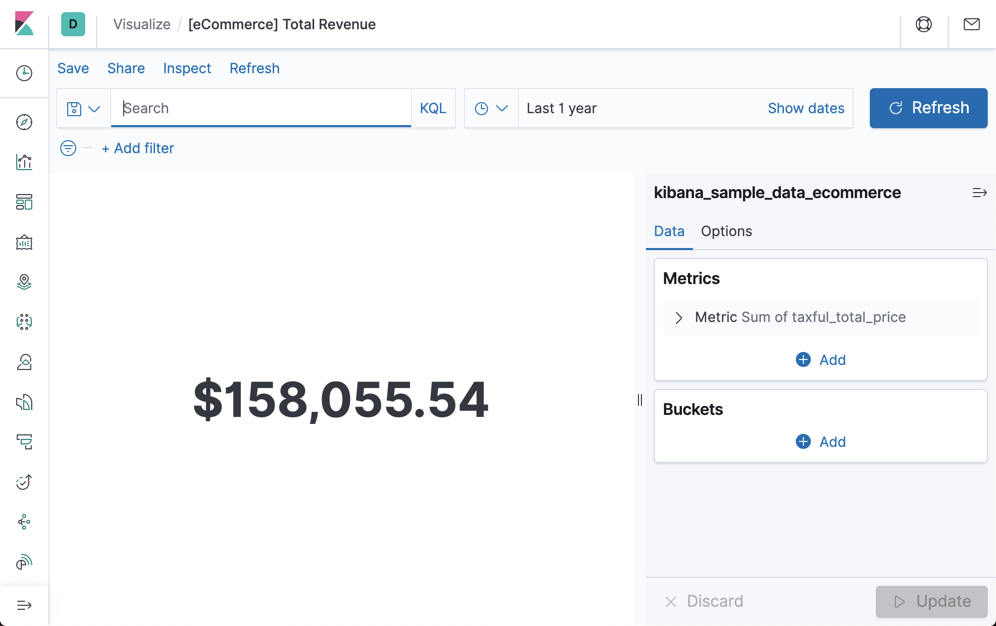This screenshot has height=626, width=996.
Task: Click the Visualize breadcrumb
Action: (x=142, y=24)
